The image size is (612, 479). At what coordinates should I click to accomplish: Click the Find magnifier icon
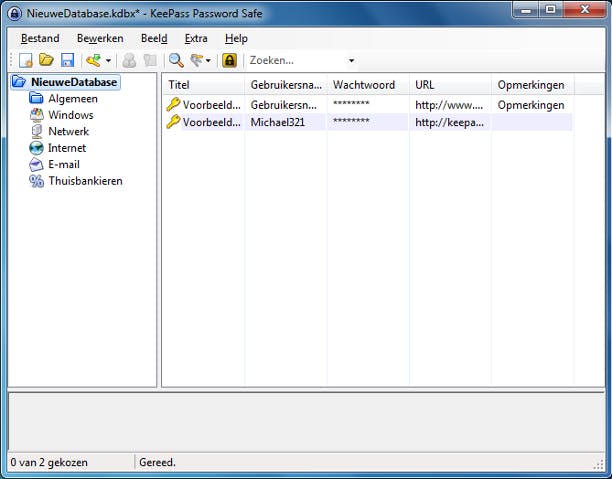point(176,61)
